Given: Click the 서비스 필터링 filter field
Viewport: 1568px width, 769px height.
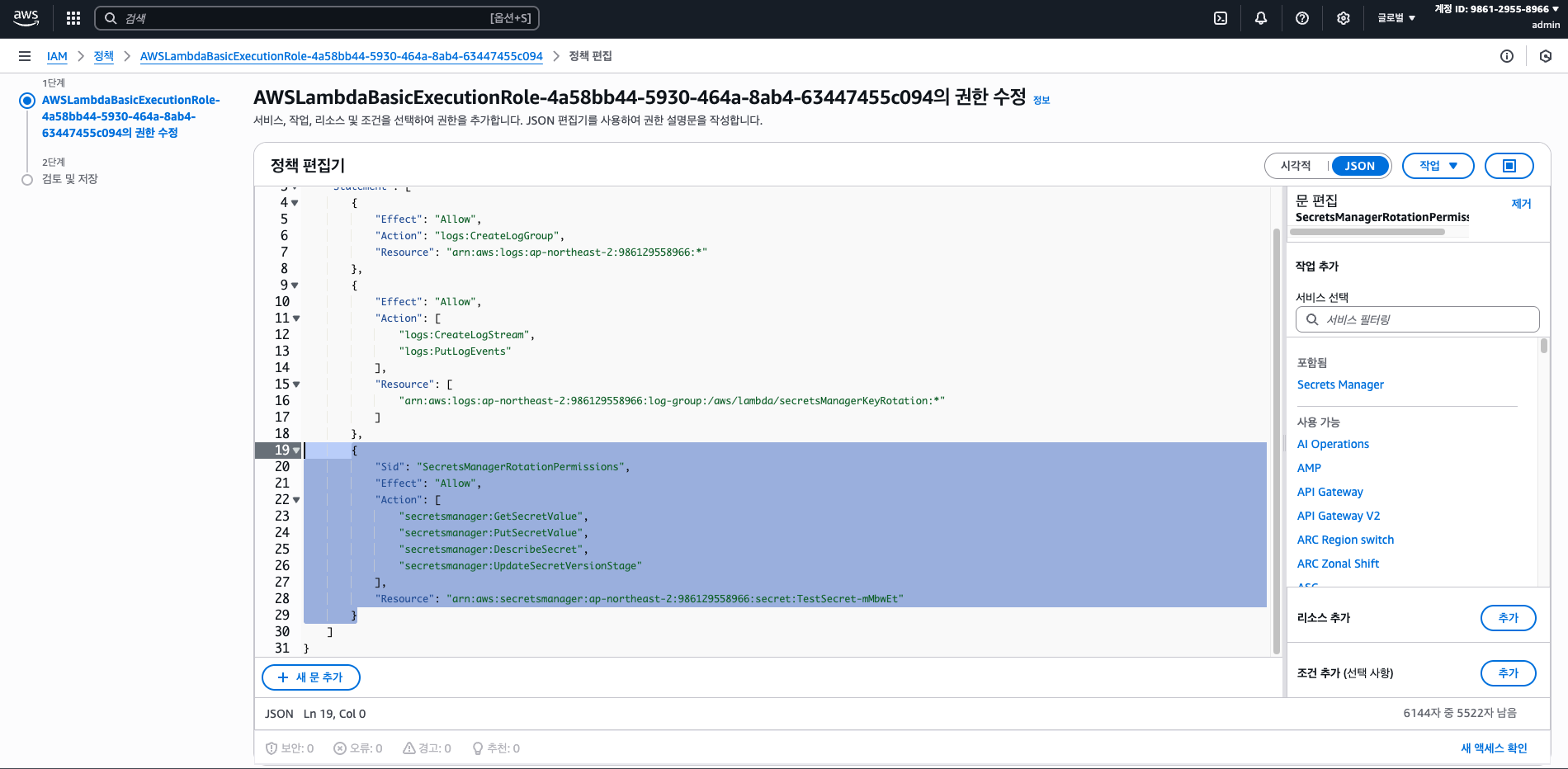Looking at the screenshot, I should coord(1417,319).
